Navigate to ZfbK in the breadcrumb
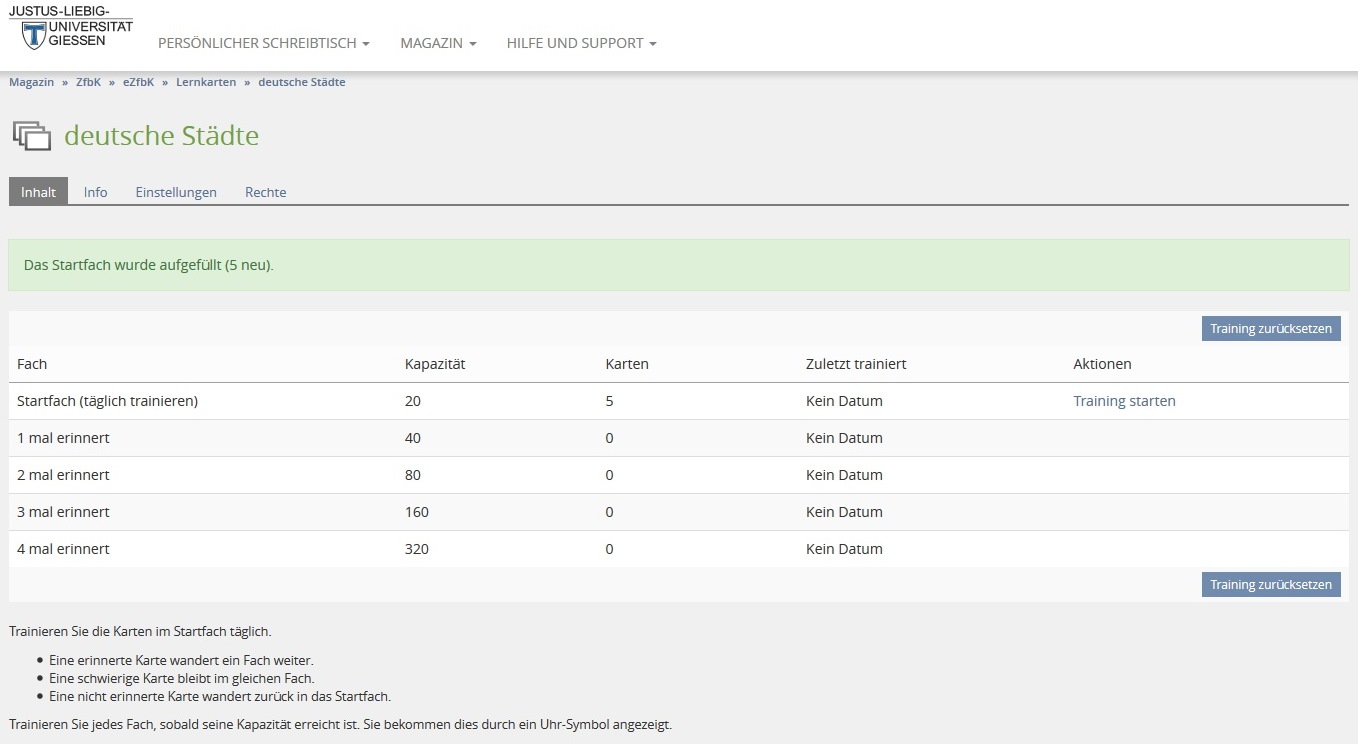The height and width of the screenshot is (744, 1358). coord(88,82)
